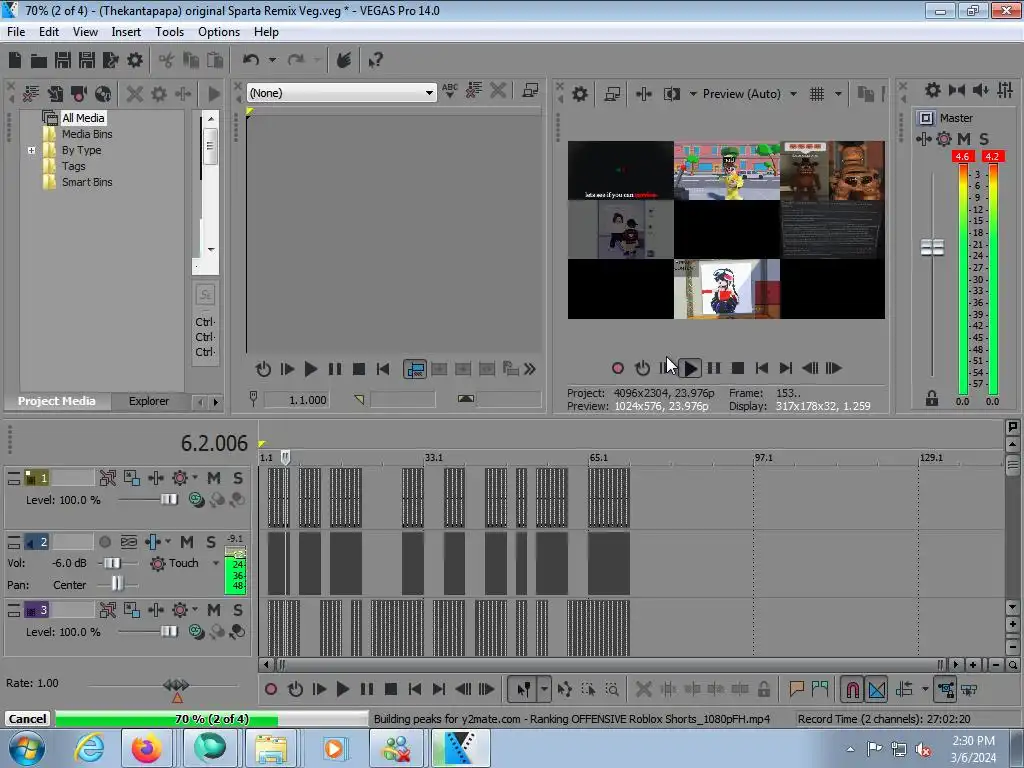The width and height of the screenshot is (1024, 768).
Task: Lock the Master fader channels
Action: [932, 398]
